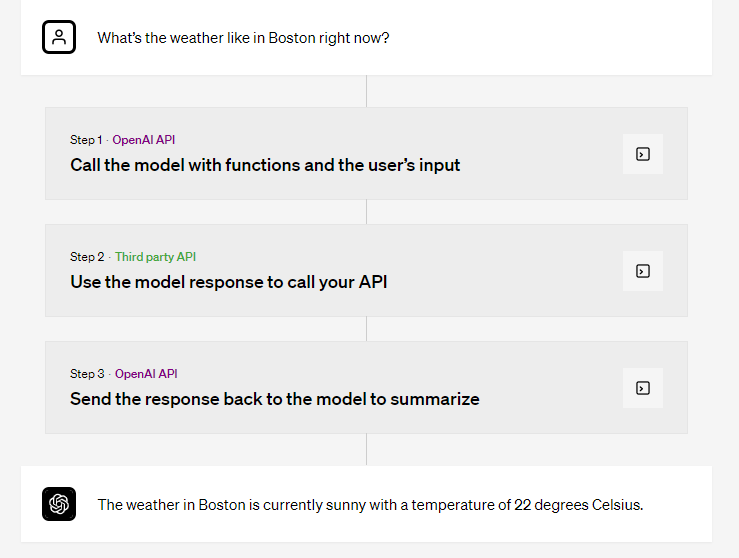Expand "Call the model with functions" step

click(x=265, y=165)
